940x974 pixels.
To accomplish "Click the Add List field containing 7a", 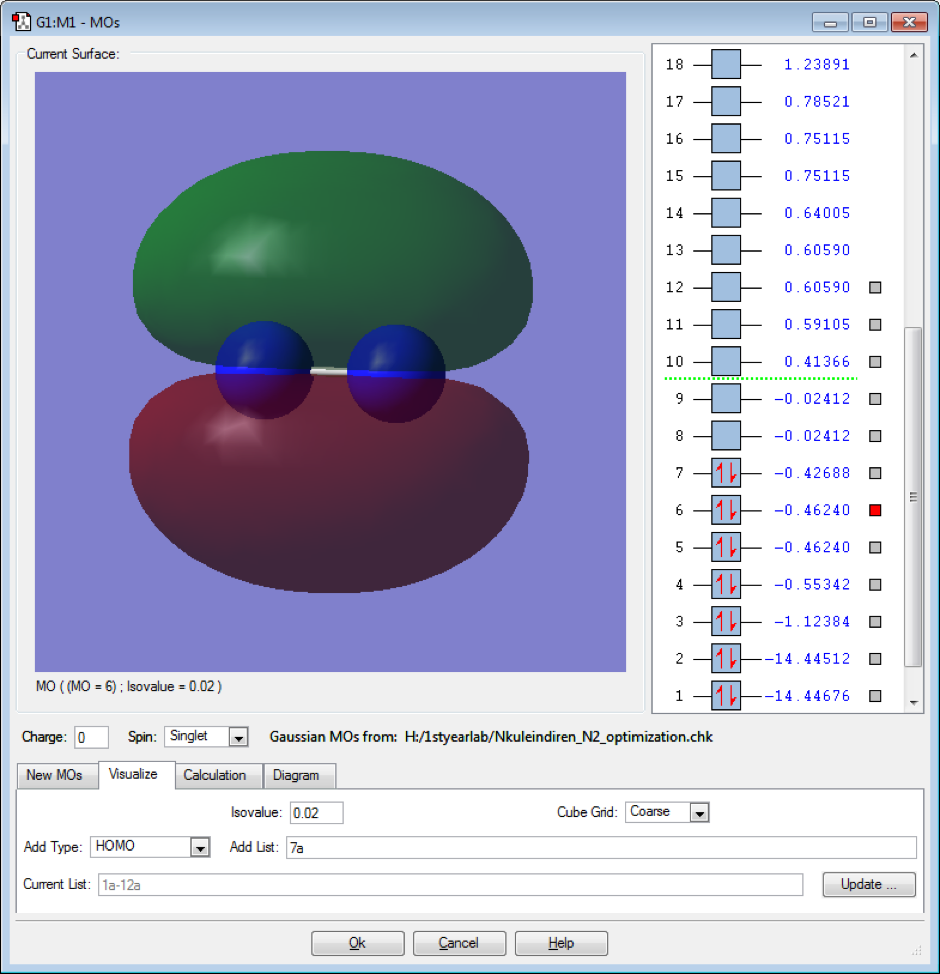I will point(601,847).
